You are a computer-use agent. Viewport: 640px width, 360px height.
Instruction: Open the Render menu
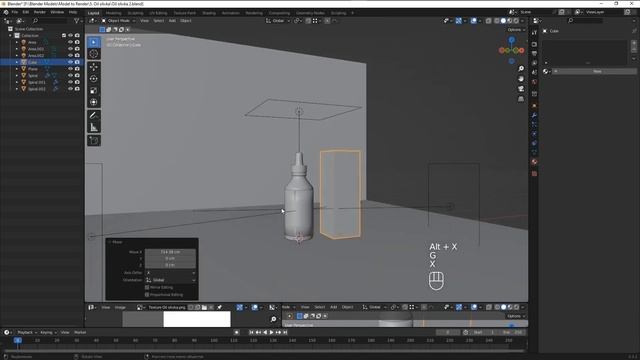tap(40, 12)
